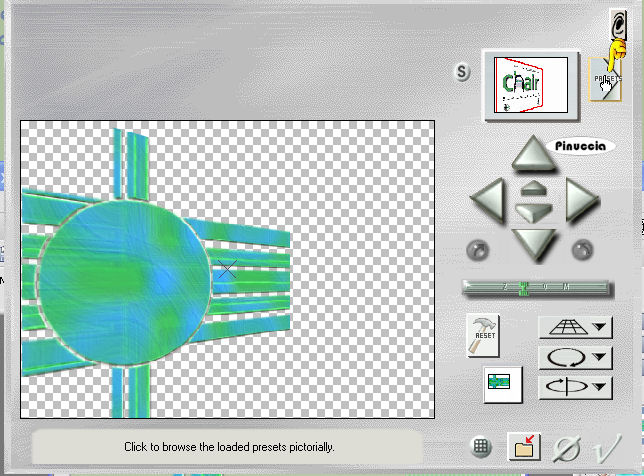Click the eye logo icon at top right

(619, 25)
